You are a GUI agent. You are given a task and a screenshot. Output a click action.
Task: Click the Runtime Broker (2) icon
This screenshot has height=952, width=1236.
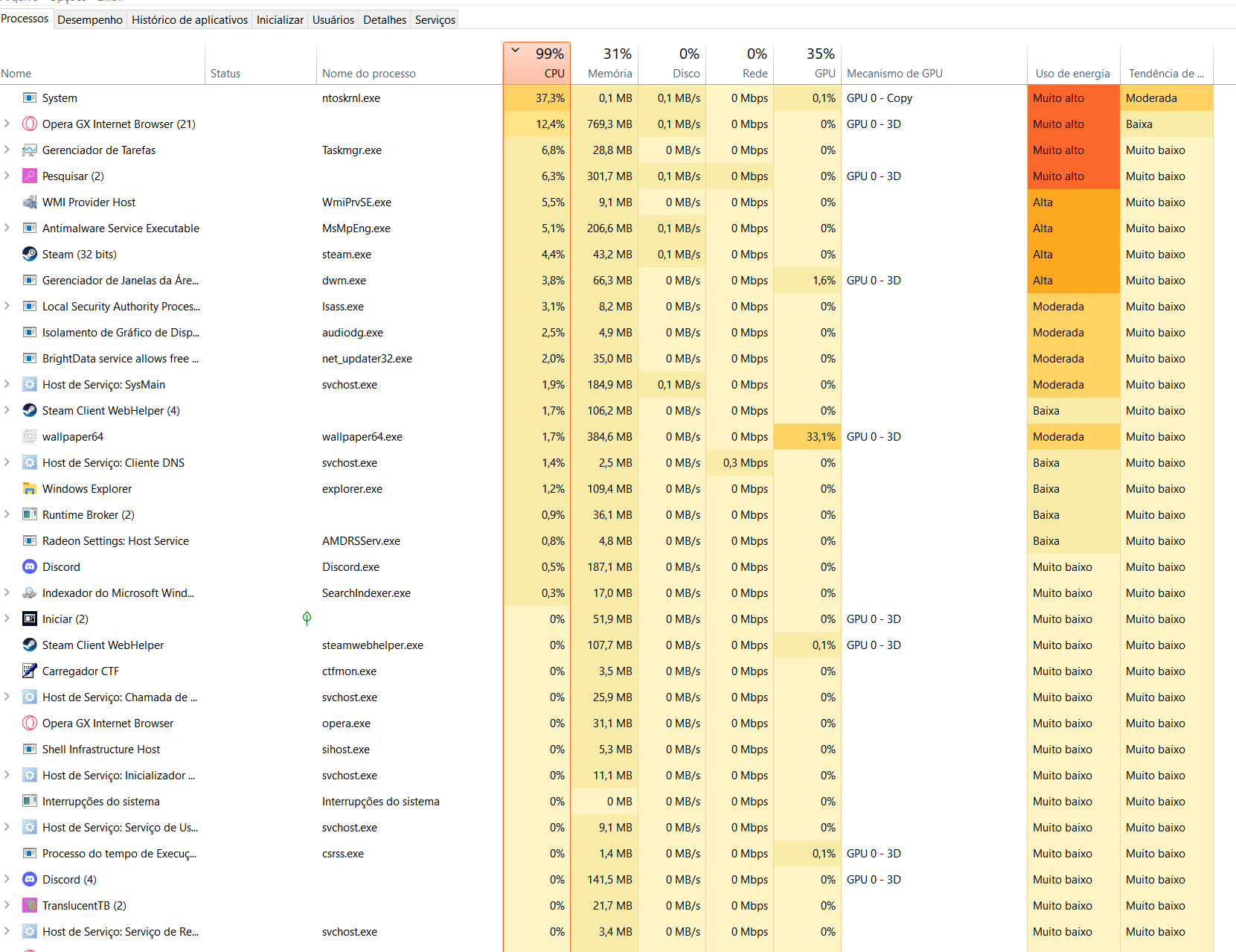point(30,515)
